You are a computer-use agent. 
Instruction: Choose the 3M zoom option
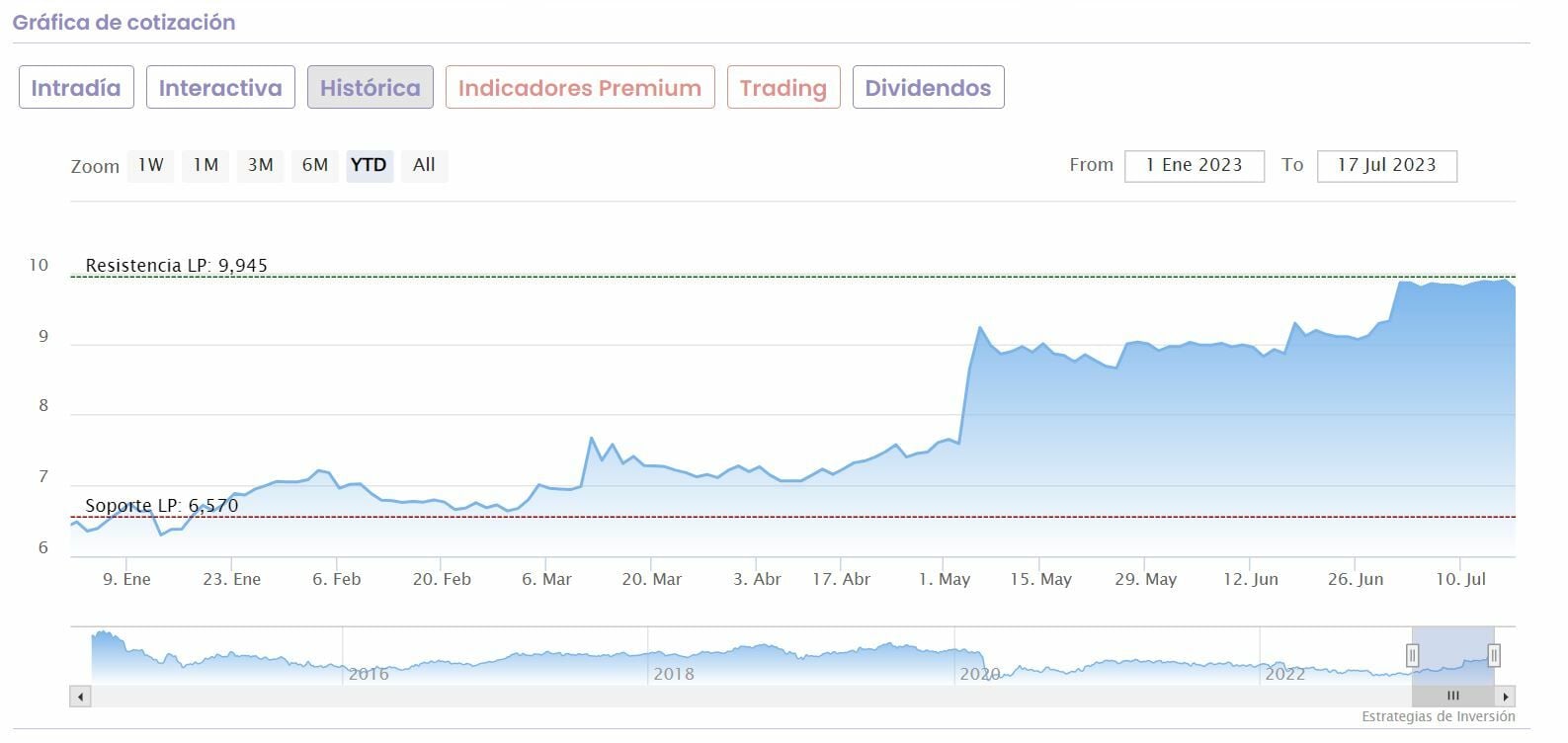(x=261, y=165)
